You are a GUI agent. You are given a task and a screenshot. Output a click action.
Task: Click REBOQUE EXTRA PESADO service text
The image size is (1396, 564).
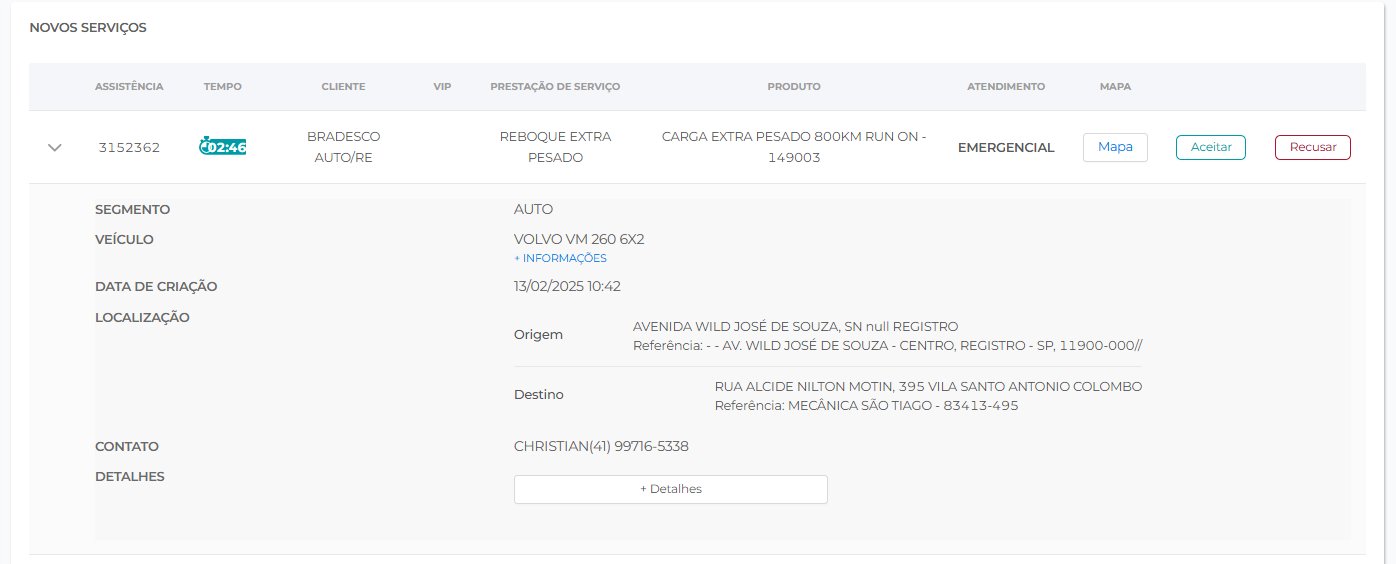coord(555,147)
